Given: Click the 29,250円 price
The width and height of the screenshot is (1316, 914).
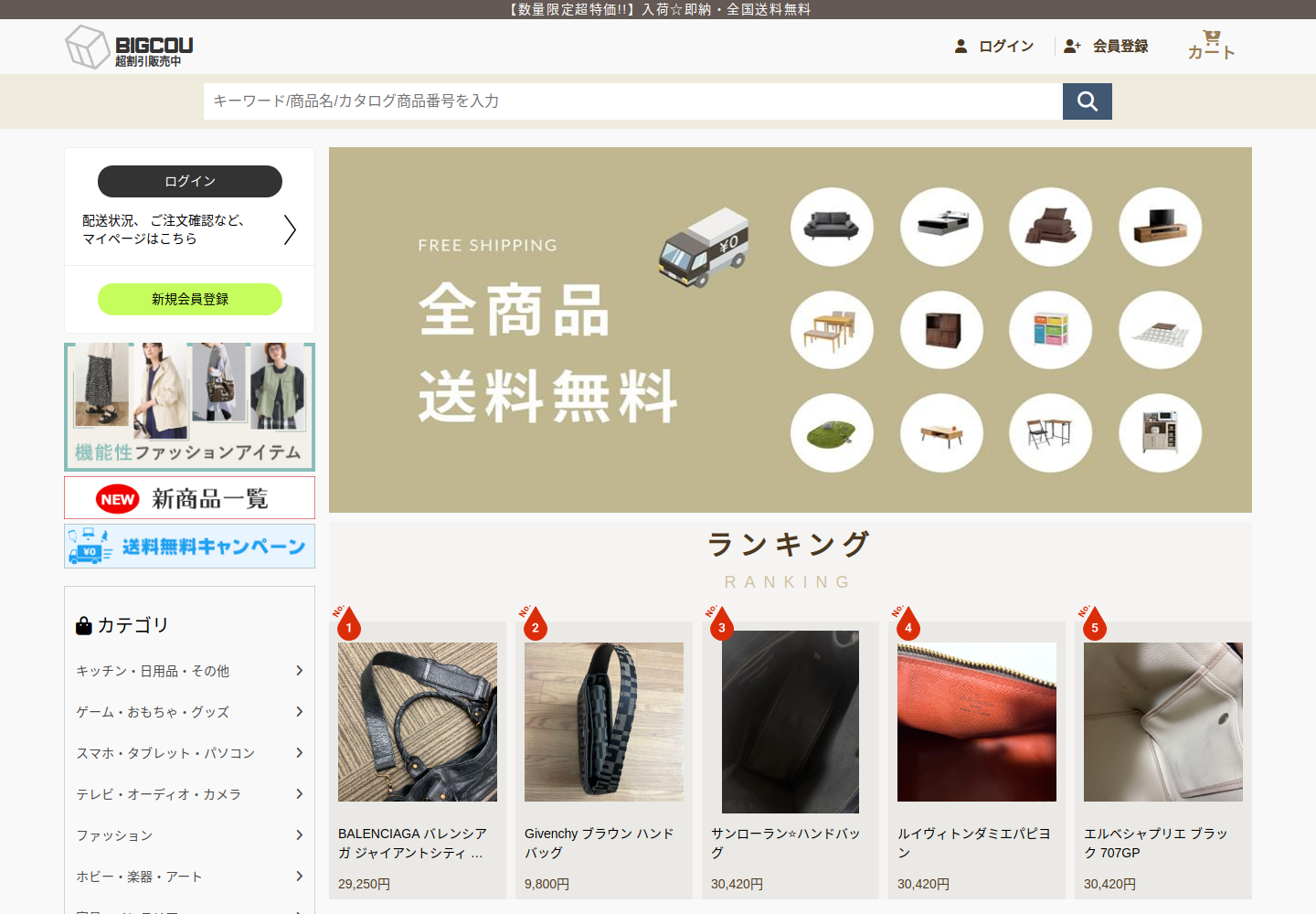Looking at the screenshot, I should [364, 884].
